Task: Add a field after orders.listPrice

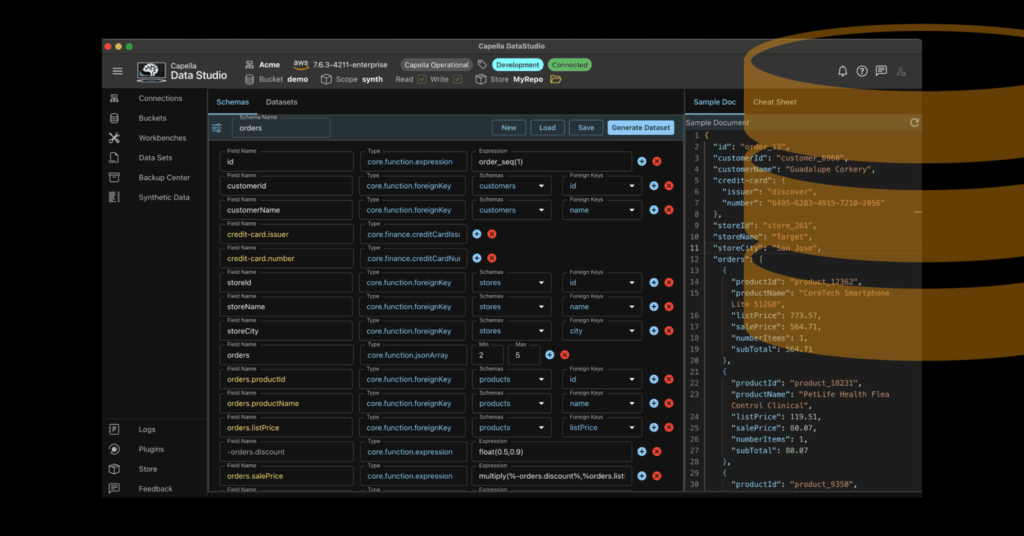Action: pos(654,427)
